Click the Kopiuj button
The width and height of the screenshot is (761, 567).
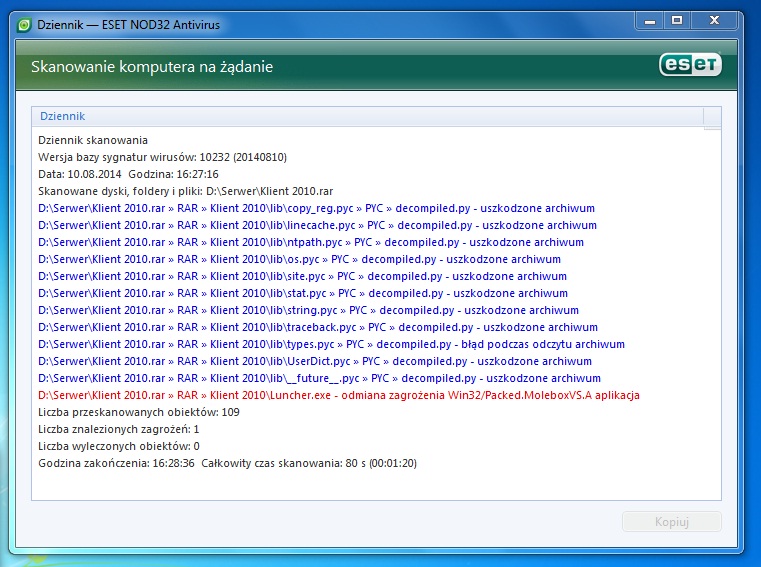(672, 522)
